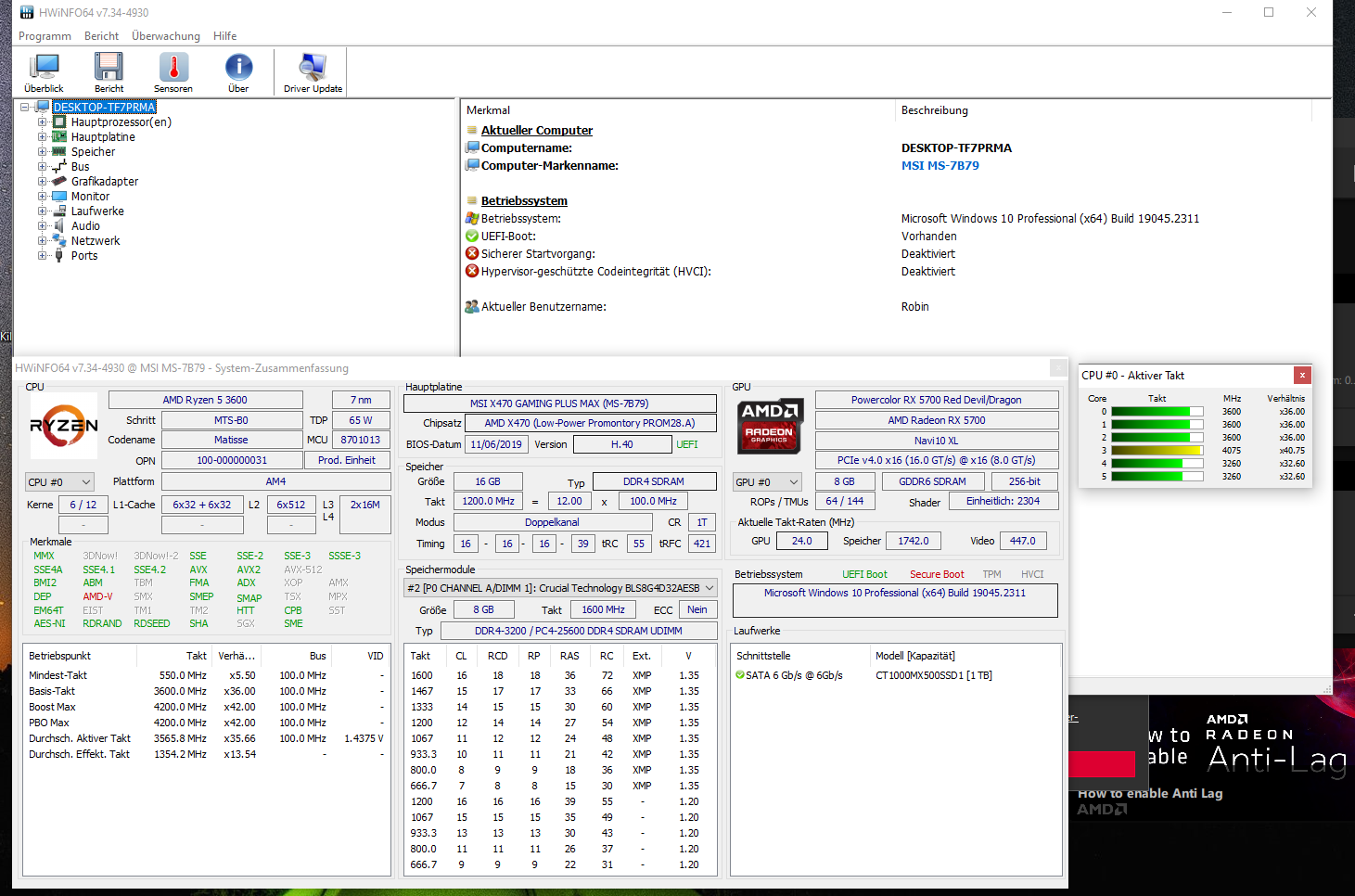Click the Core 0 clock bar
Image resolution: width=1355 pixels, height=896 pixels.
click(1157, 412)
